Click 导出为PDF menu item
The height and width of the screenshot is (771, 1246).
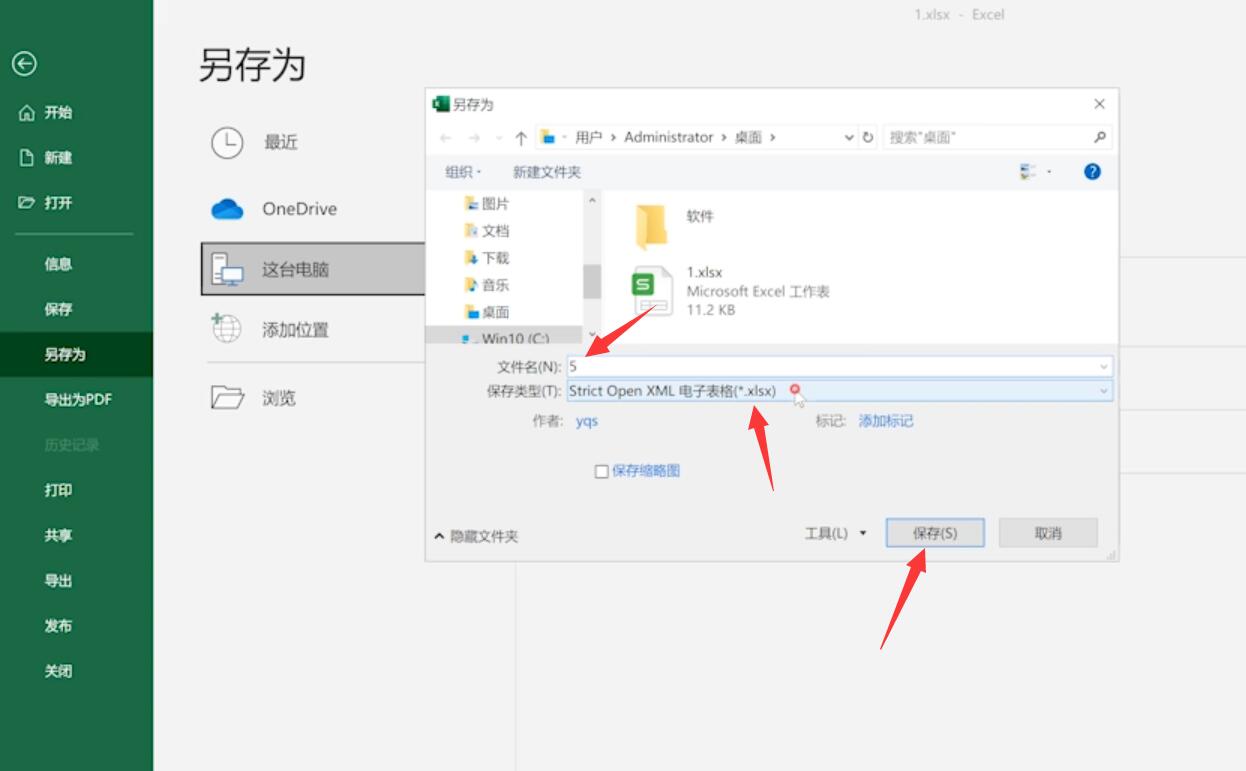point(78,400)
